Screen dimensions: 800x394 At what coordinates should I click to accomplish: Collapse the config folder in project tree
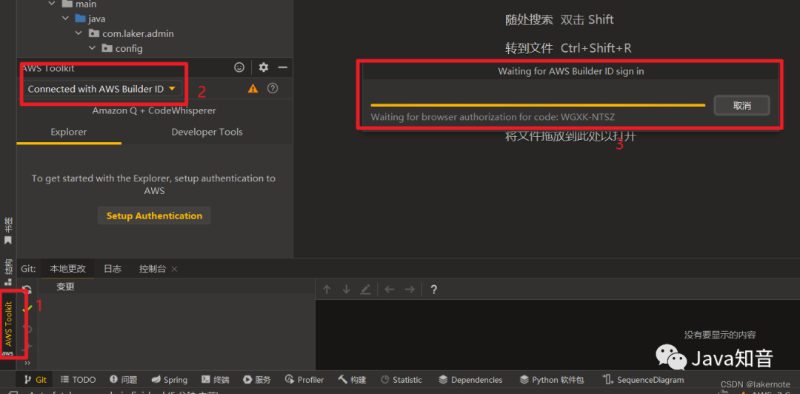tap(92, 48)
